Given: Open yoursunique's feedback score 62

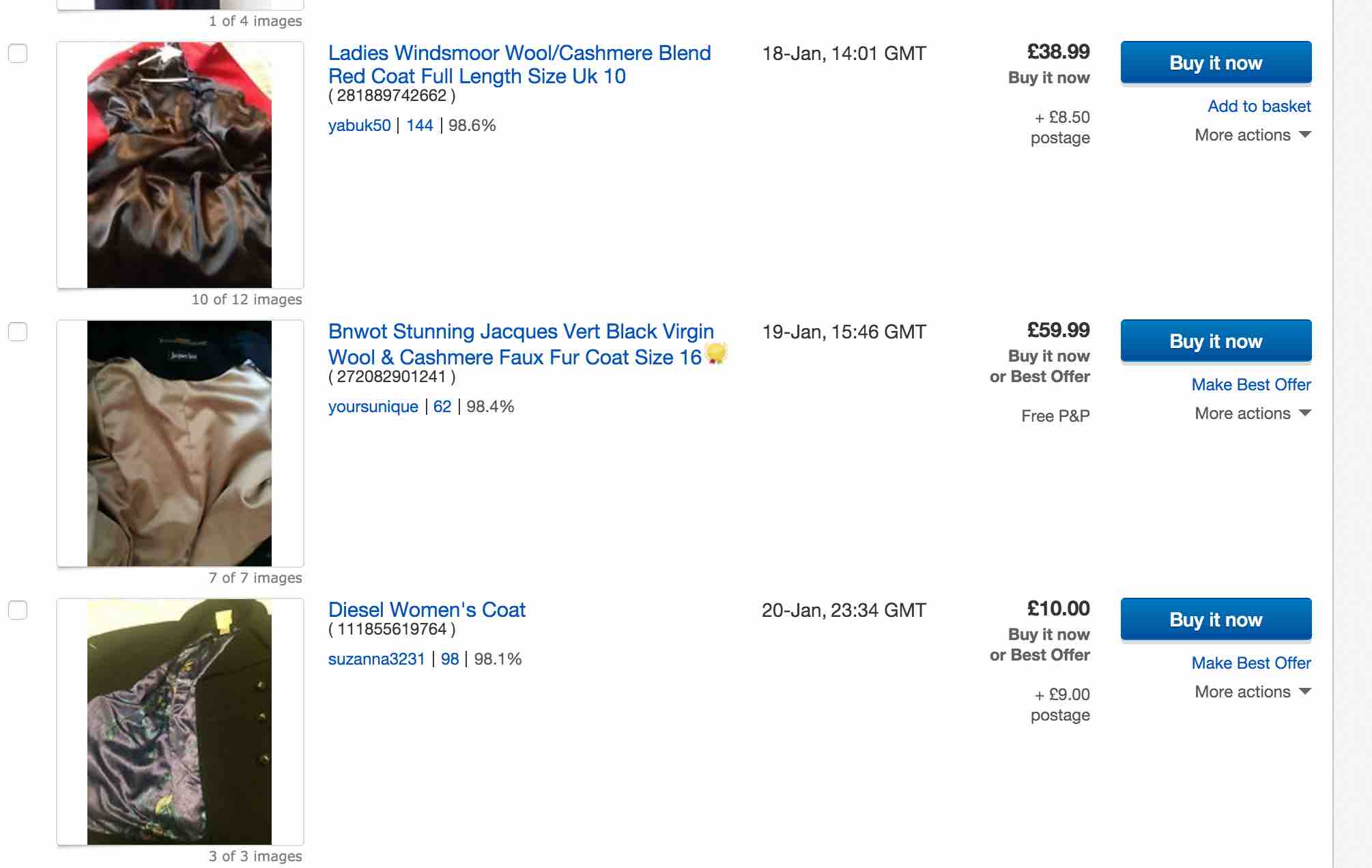Looking at the screenshot, I should click(442, 407).
